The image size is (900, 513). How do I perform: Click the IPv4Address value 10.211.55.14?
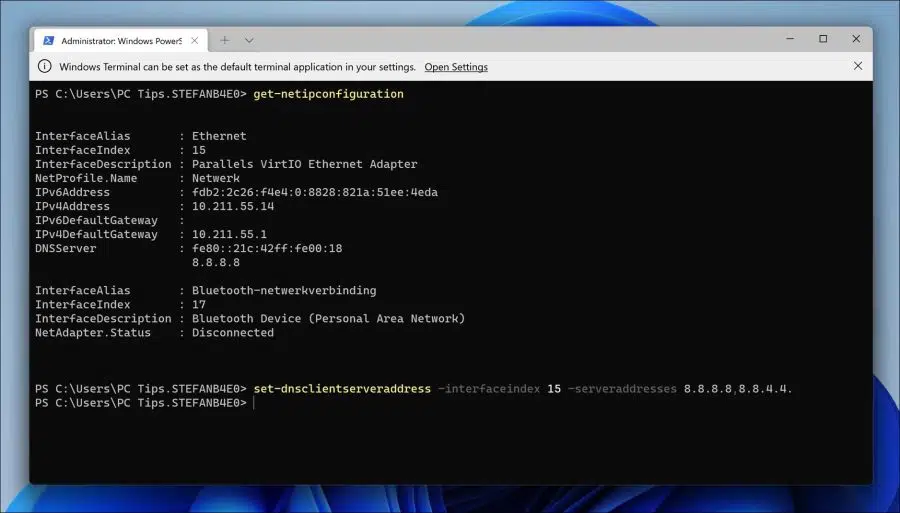[x=233, y=207]
